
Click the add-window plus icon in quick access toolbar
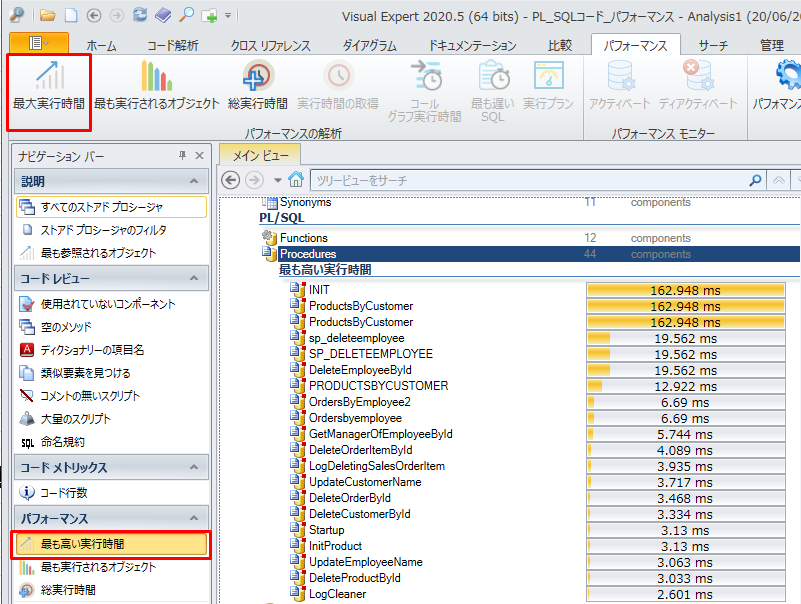pyautogui.click(x=209, y=16)
